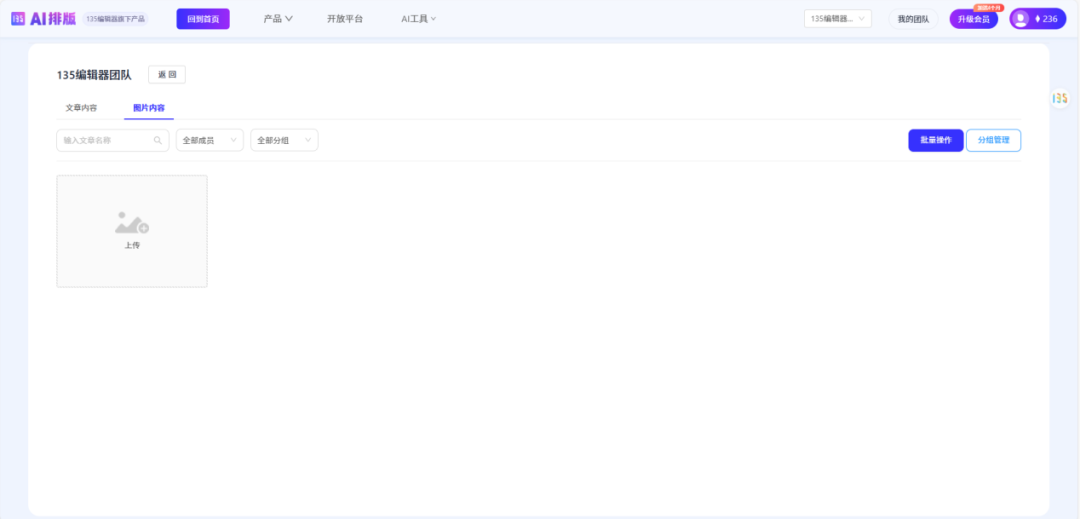Expand the AI工具 dropdown
Image resolution: width=1080 pixels, height=519 pixels.
[x=419, y=19]
